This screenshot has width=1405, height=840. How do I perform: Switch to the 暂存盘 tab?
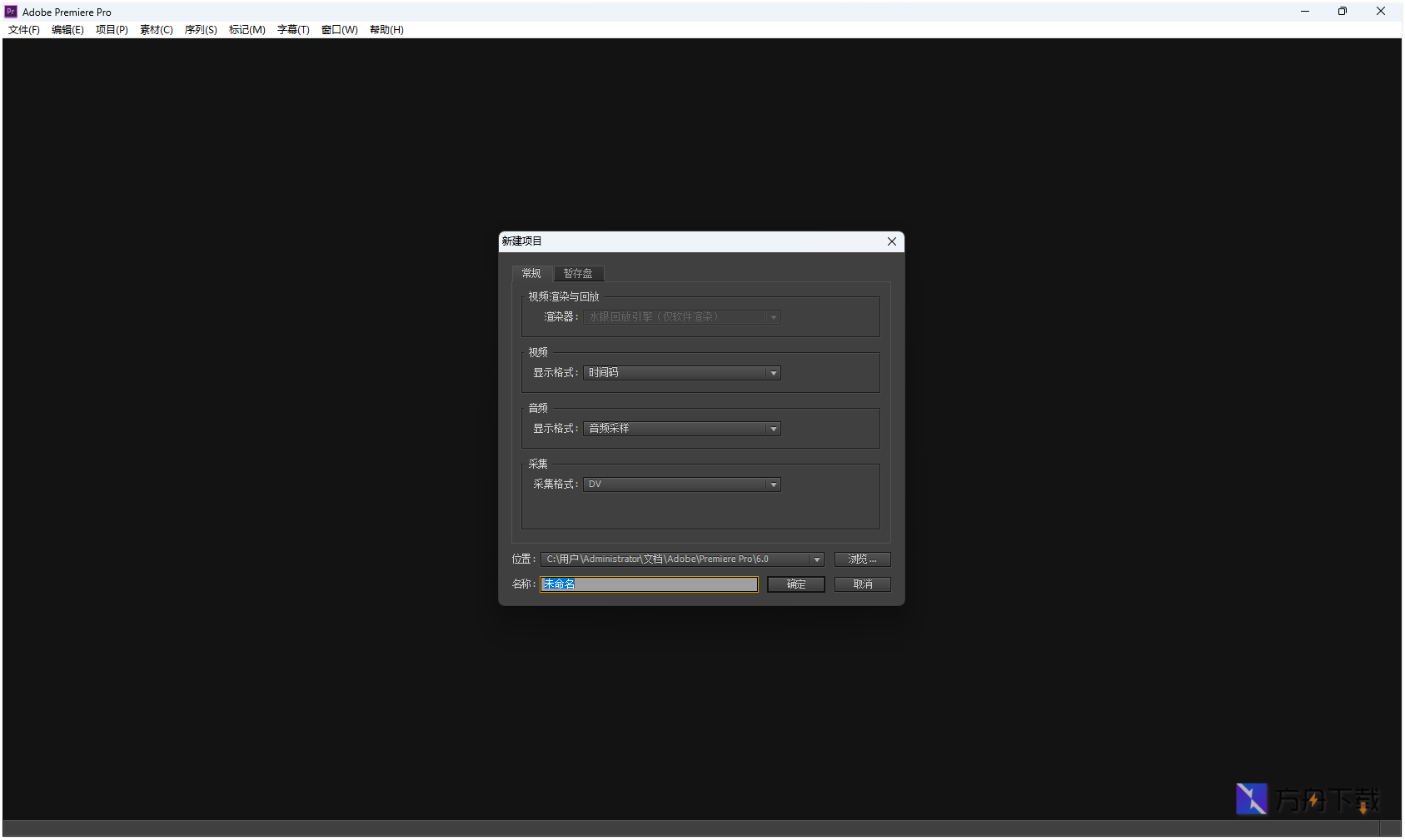tap(578, 274)
